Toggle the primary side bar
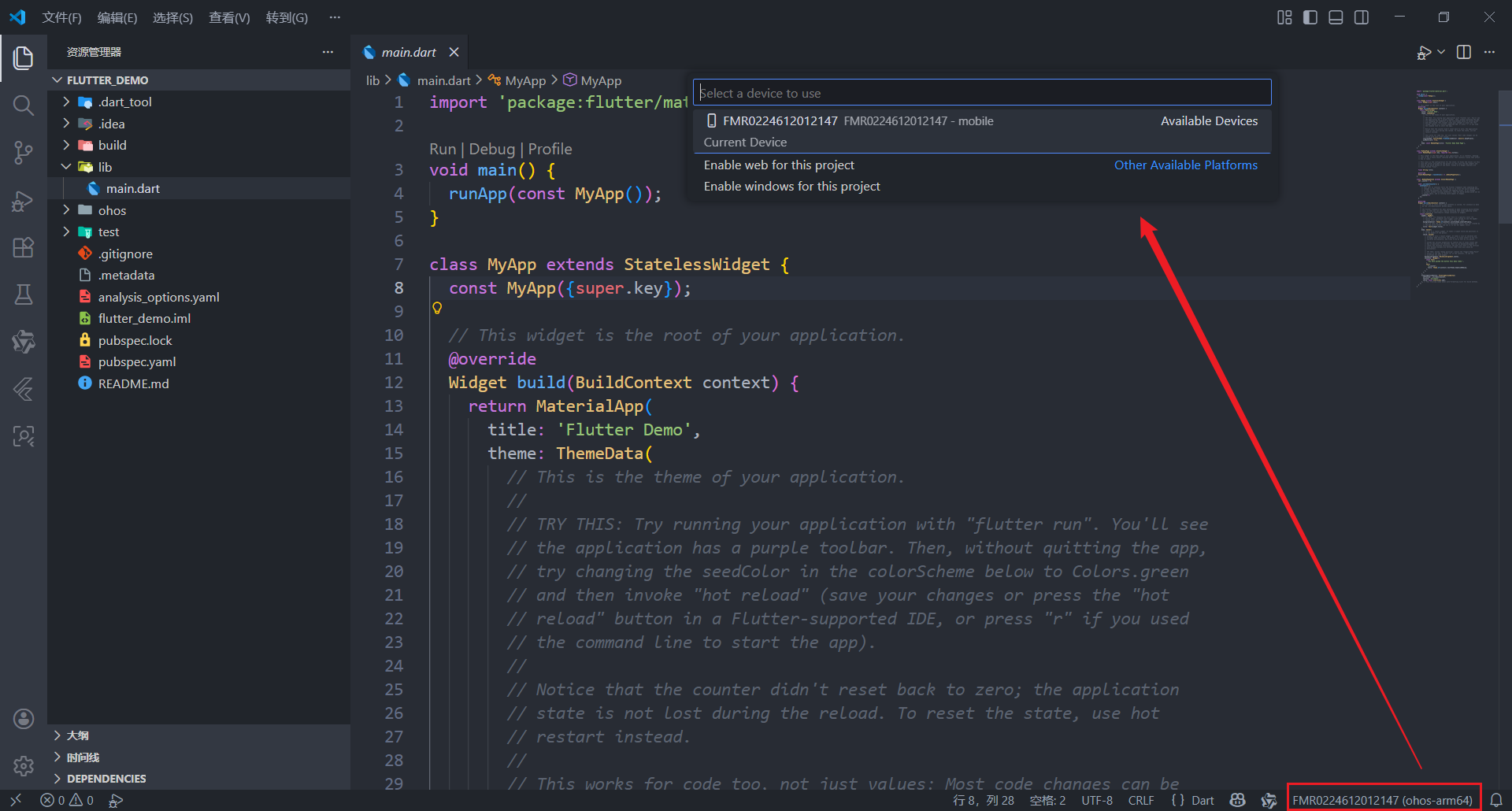 pyautogui.click(x=1310, y=17)
